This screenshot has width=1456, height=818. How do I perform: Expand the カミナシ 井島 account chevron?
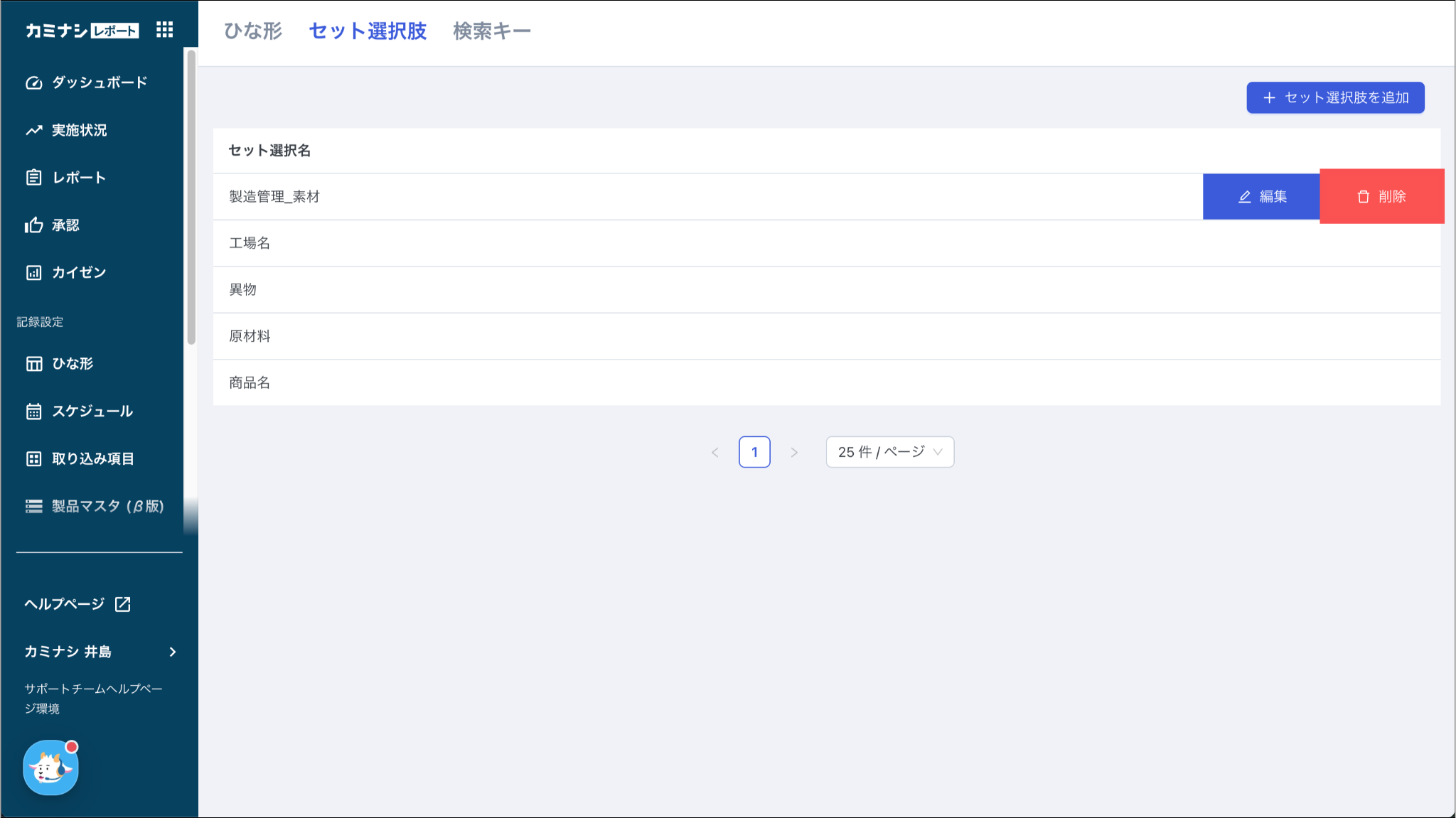coord(173,652)
